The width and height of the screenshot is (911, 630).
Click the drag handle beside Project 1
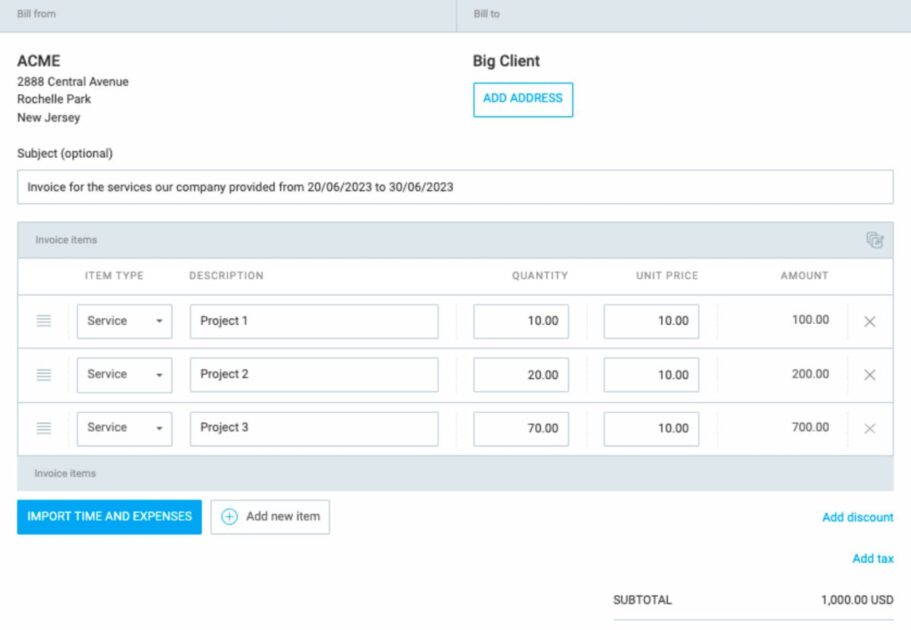coord(42,320)
